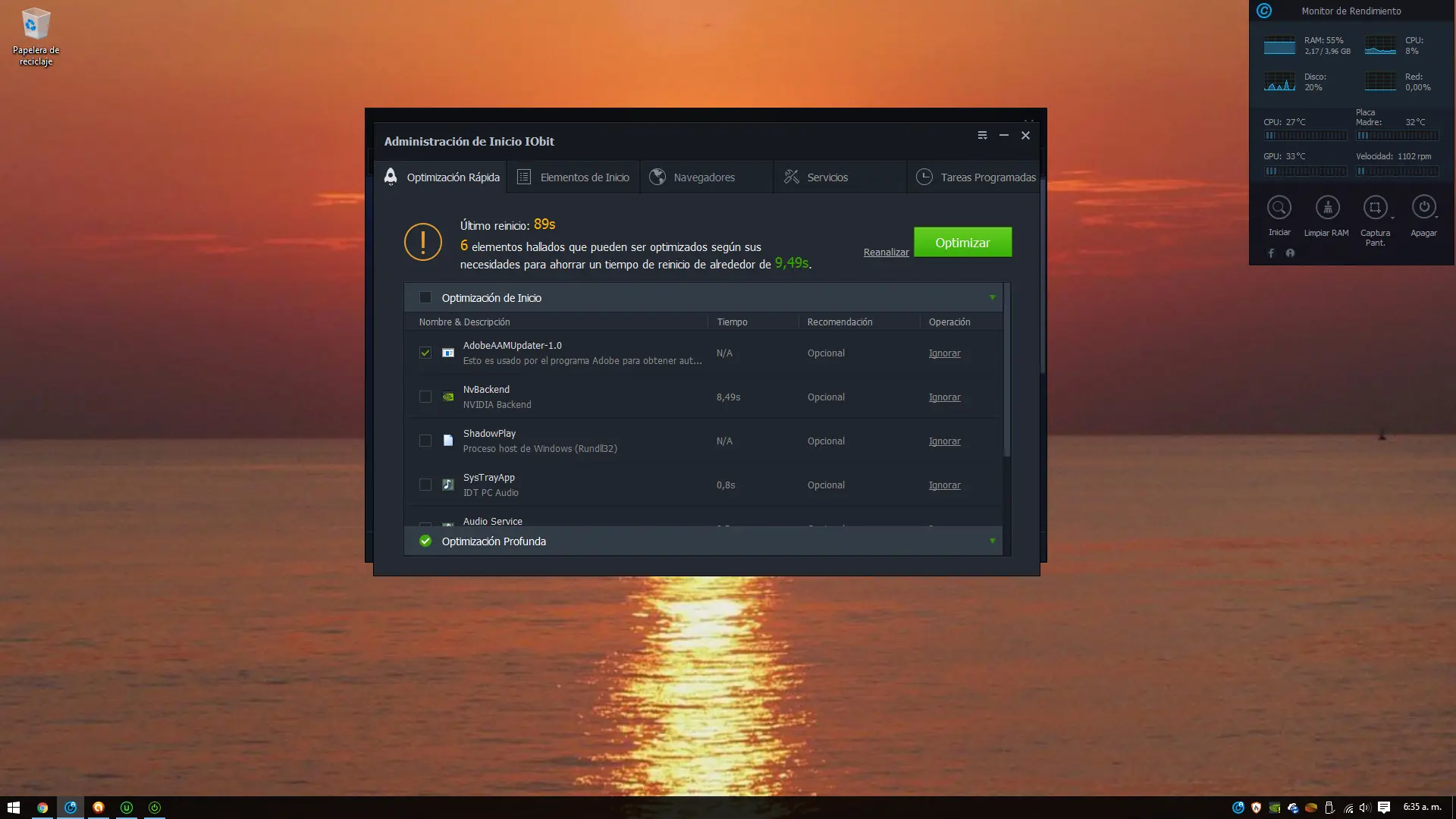1456x819 pixels.
Task: Collapse the Optimización de Inicio section arrow
Action: (992, 298)
